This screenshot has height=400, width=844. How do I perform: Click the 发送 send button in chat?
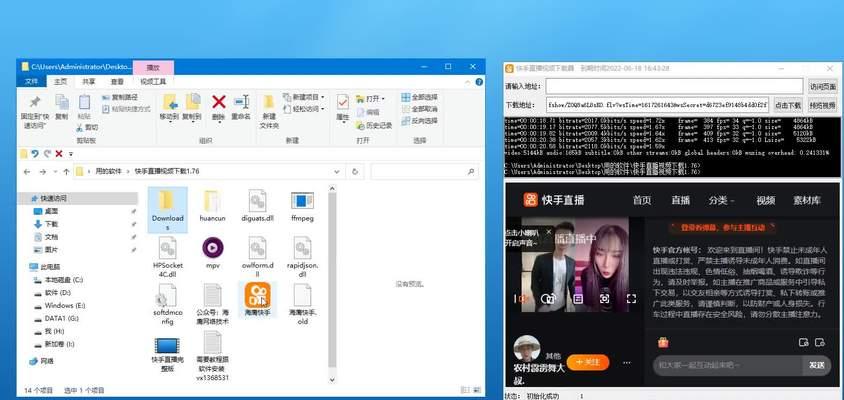click(x=817, y=365)
